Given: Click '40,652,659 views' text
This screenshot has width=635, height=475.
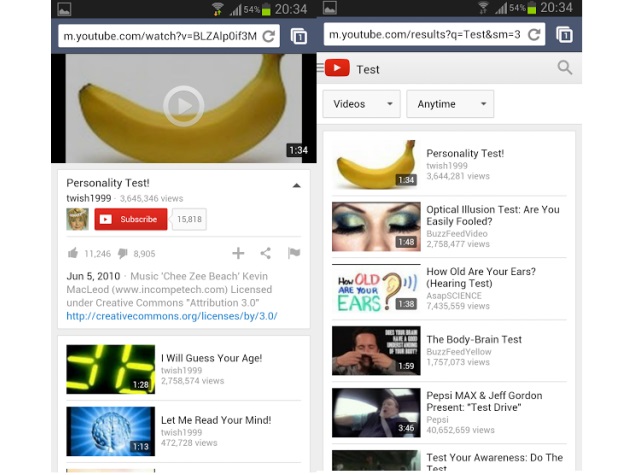Looking at the screenshot, I should coord(460,430).
